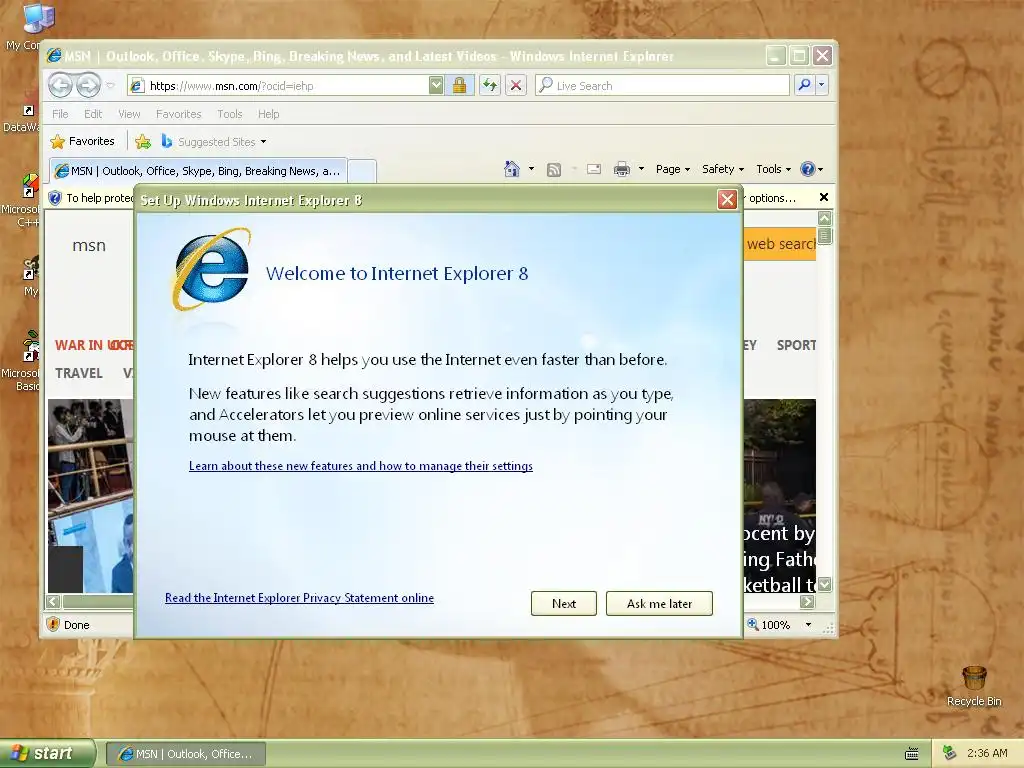Click the information bar shield icon
The width and height of the screenshot is (1024, 768).
(56, 198)
